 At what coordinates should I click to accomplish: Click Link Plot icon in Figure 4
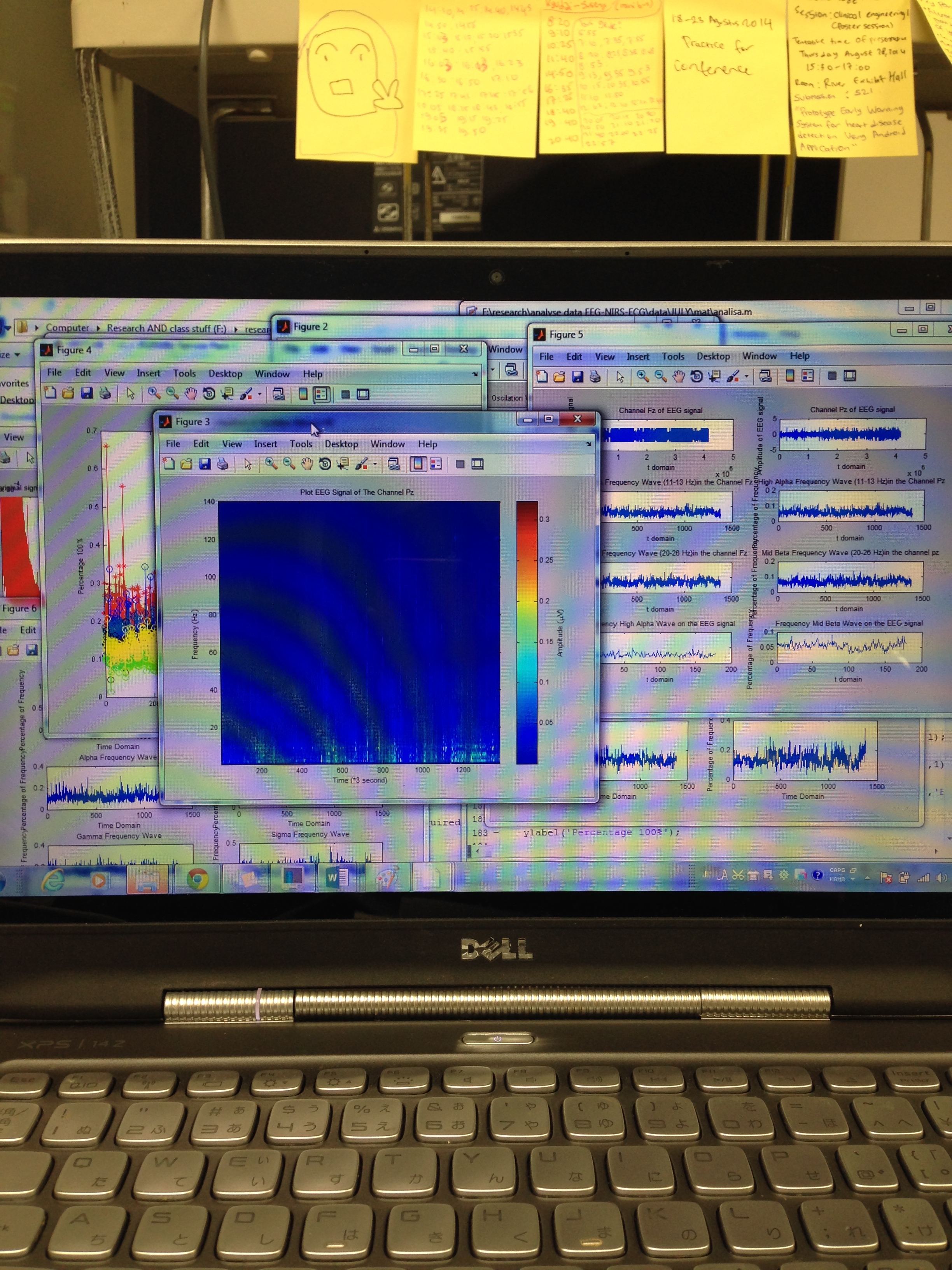[x=279, y=394]
